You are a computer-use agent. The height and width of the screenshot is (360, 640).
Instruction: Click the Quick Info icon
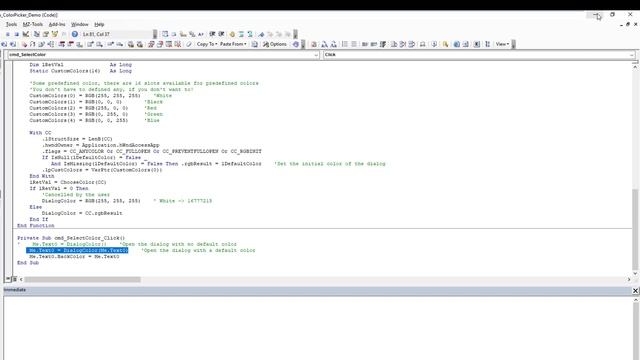[x=183, y=34]
